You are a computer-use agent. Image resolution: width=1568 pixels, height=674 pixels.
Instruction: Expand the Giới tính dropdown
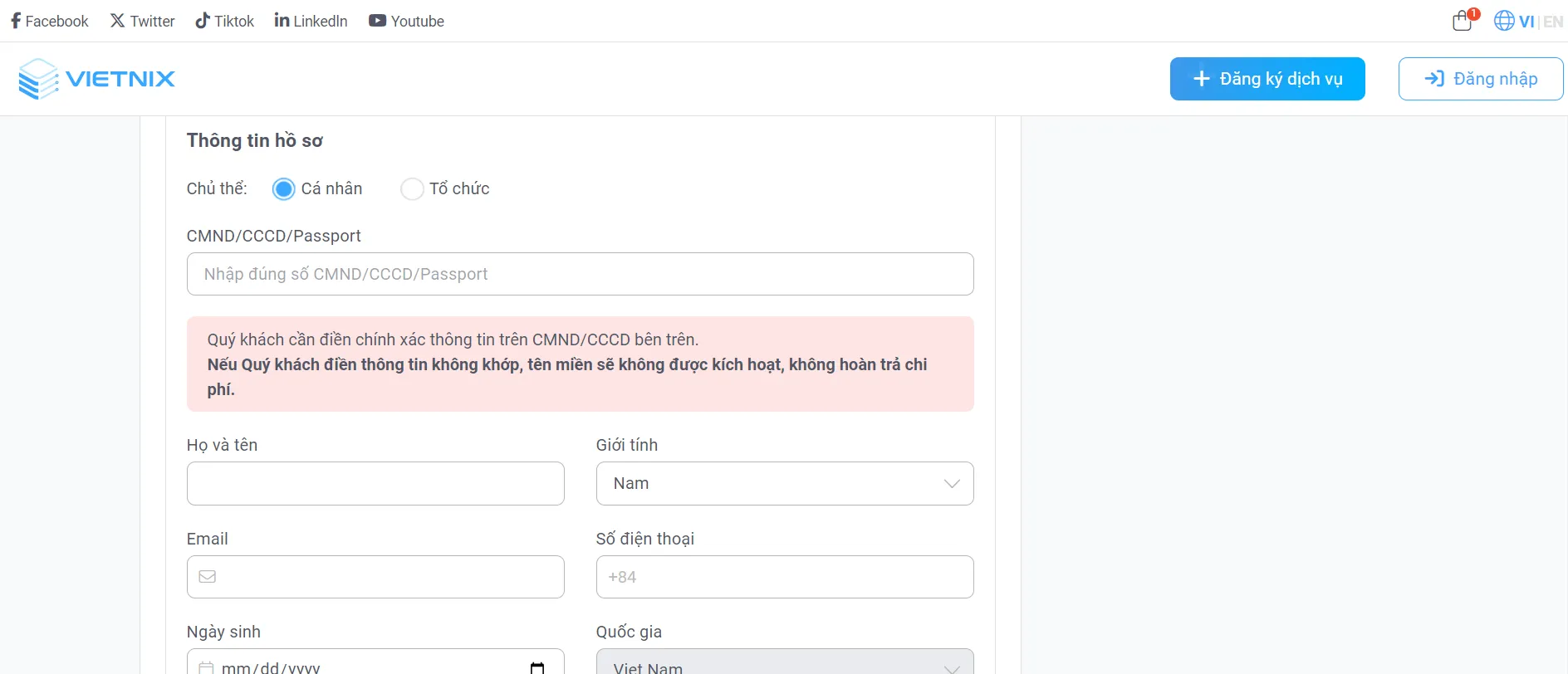784,484
